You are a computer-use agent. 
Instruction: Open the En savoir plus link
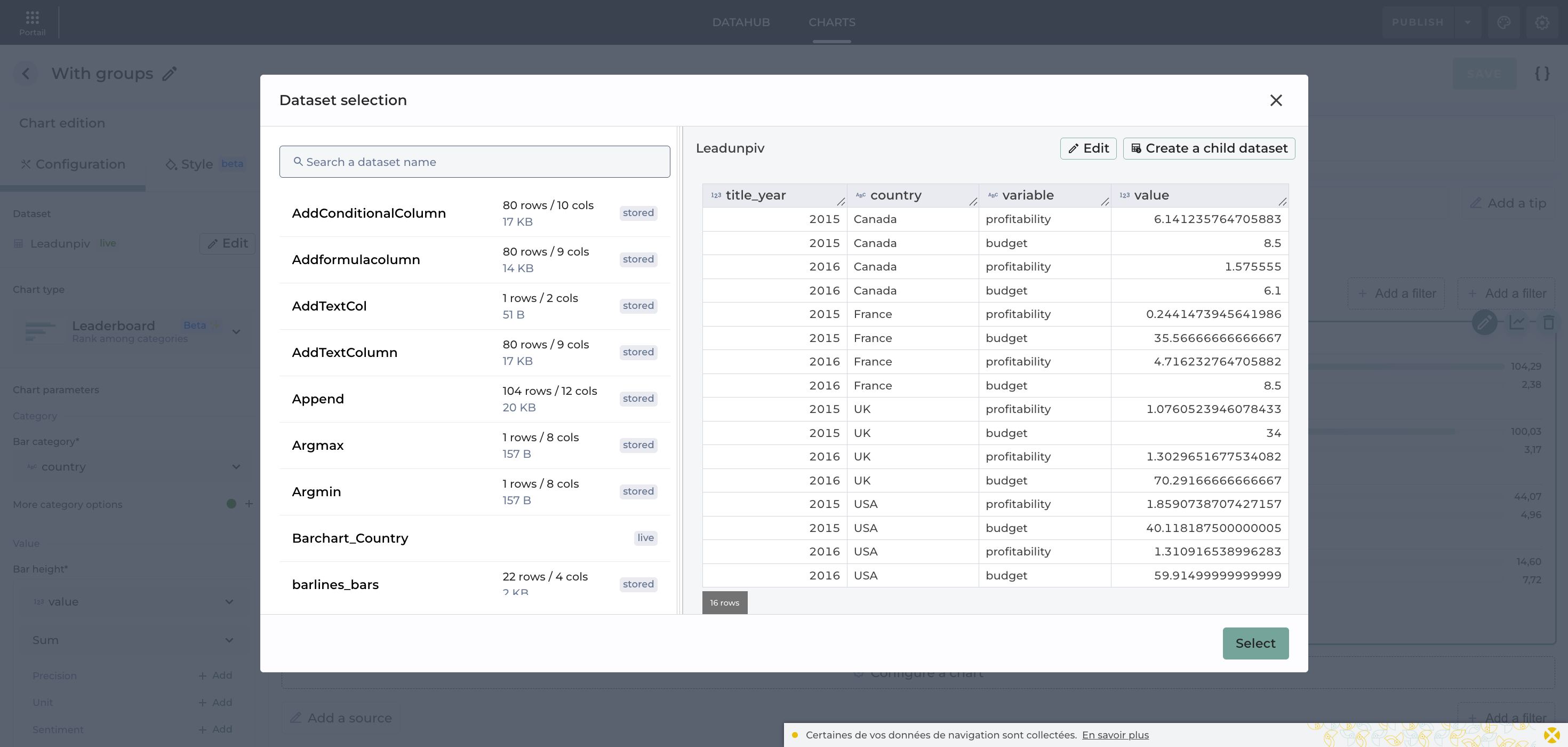click(x=1115, y=735)
